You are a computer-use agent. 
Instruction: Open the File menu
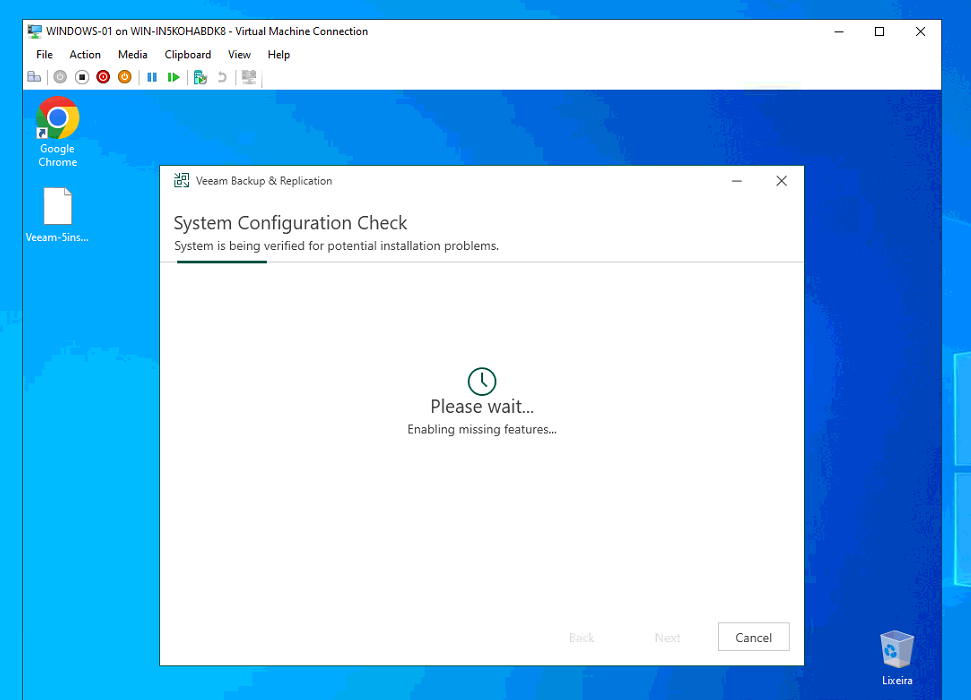(45, 55)
